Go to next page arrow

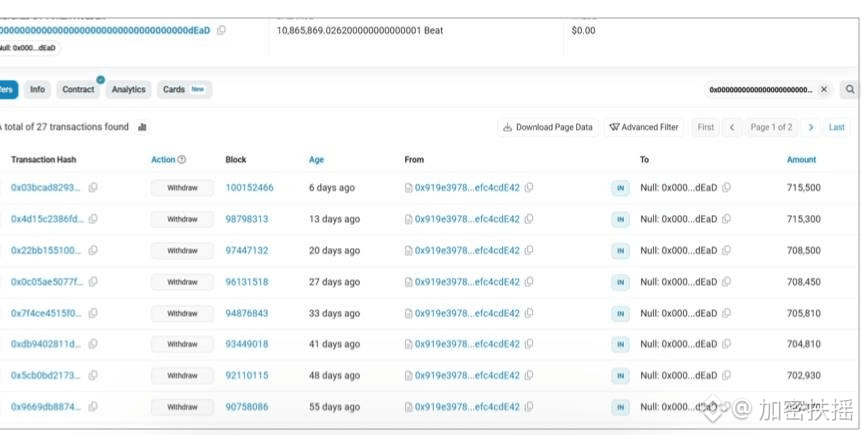810,127
